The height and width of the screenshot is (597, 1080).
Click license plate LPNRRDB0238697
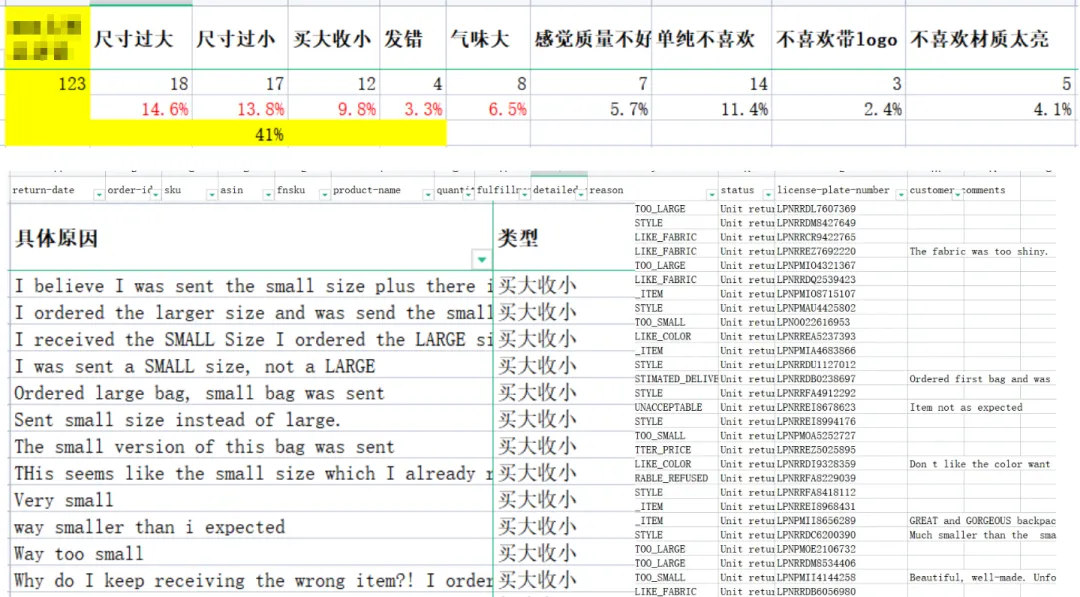[816, 379]
